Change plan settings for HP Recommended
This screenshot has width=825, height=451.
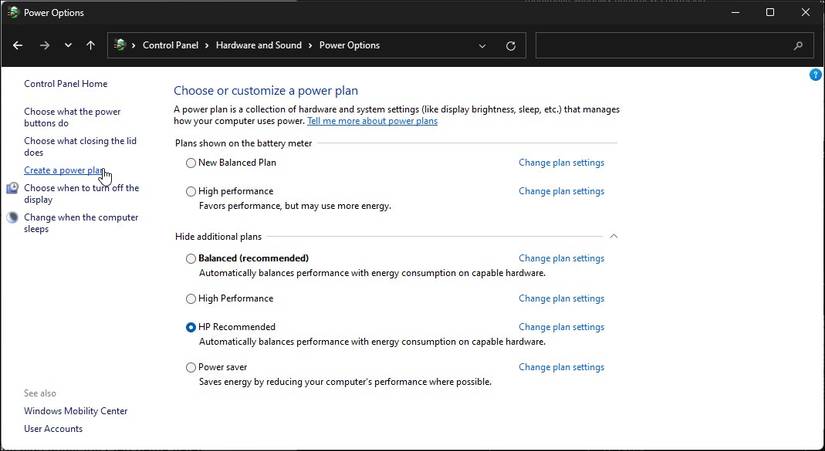coord(561,327)
